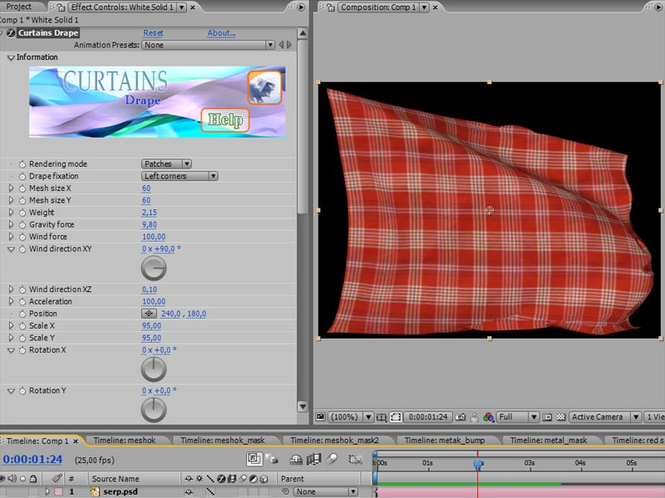Click scroll down arrow in Effect Controls
Image resolution: width=665 pixels, height=498 pixels.
(302, 406)
